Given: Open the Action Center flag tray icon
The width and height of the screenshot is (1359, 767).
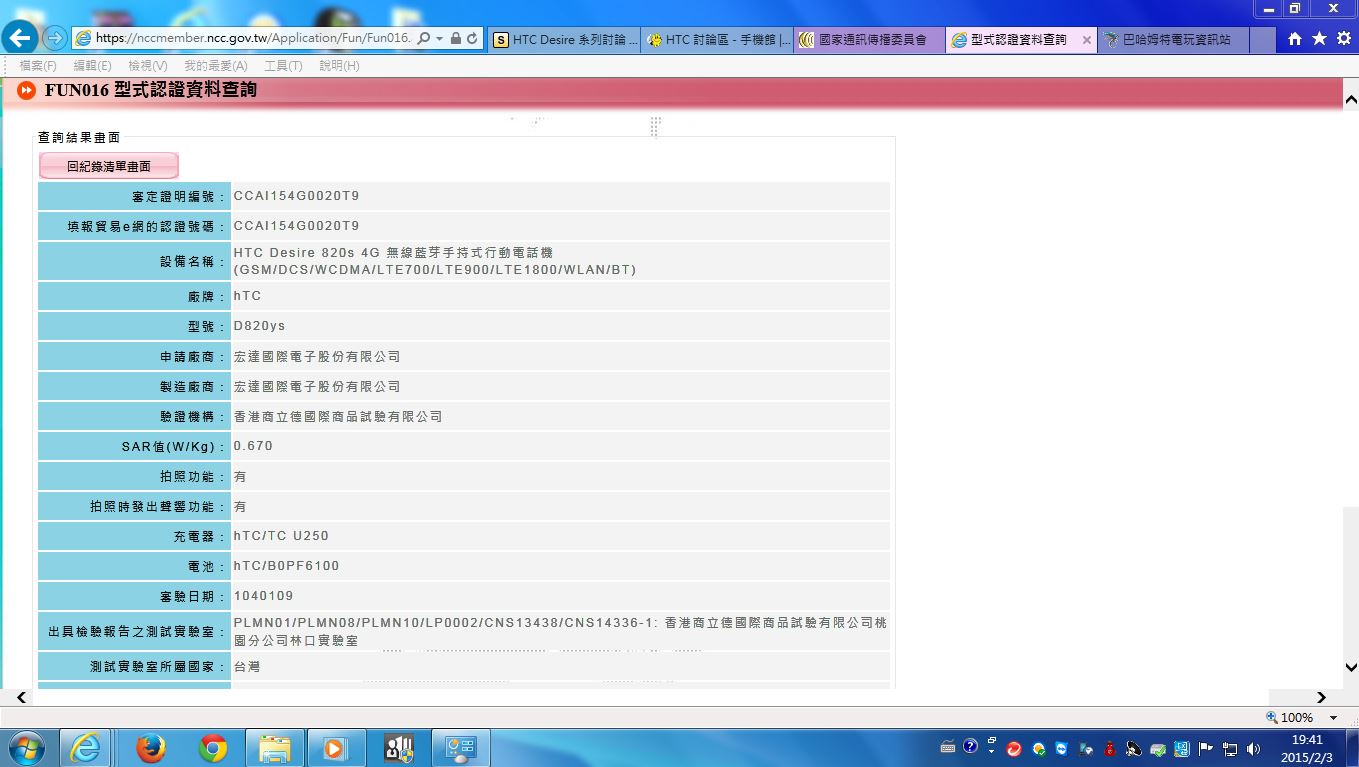Looking at the screenshot, I should (1206, 748).
